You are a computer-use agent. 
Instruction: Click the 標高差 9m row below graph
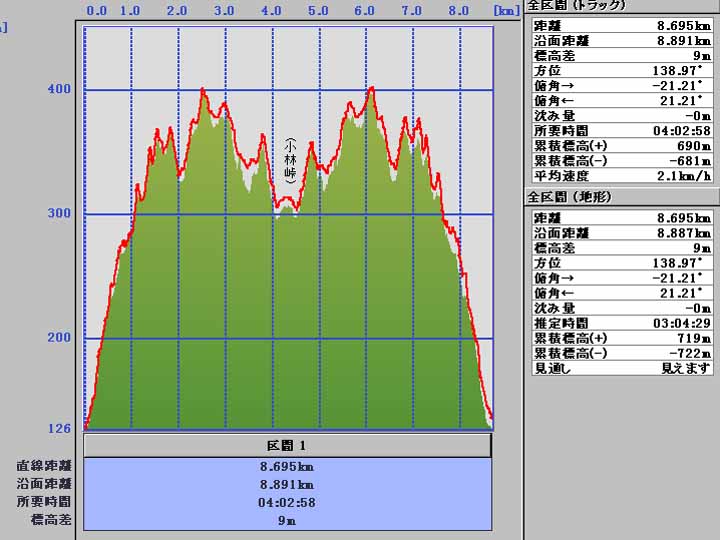pos(288,520)
